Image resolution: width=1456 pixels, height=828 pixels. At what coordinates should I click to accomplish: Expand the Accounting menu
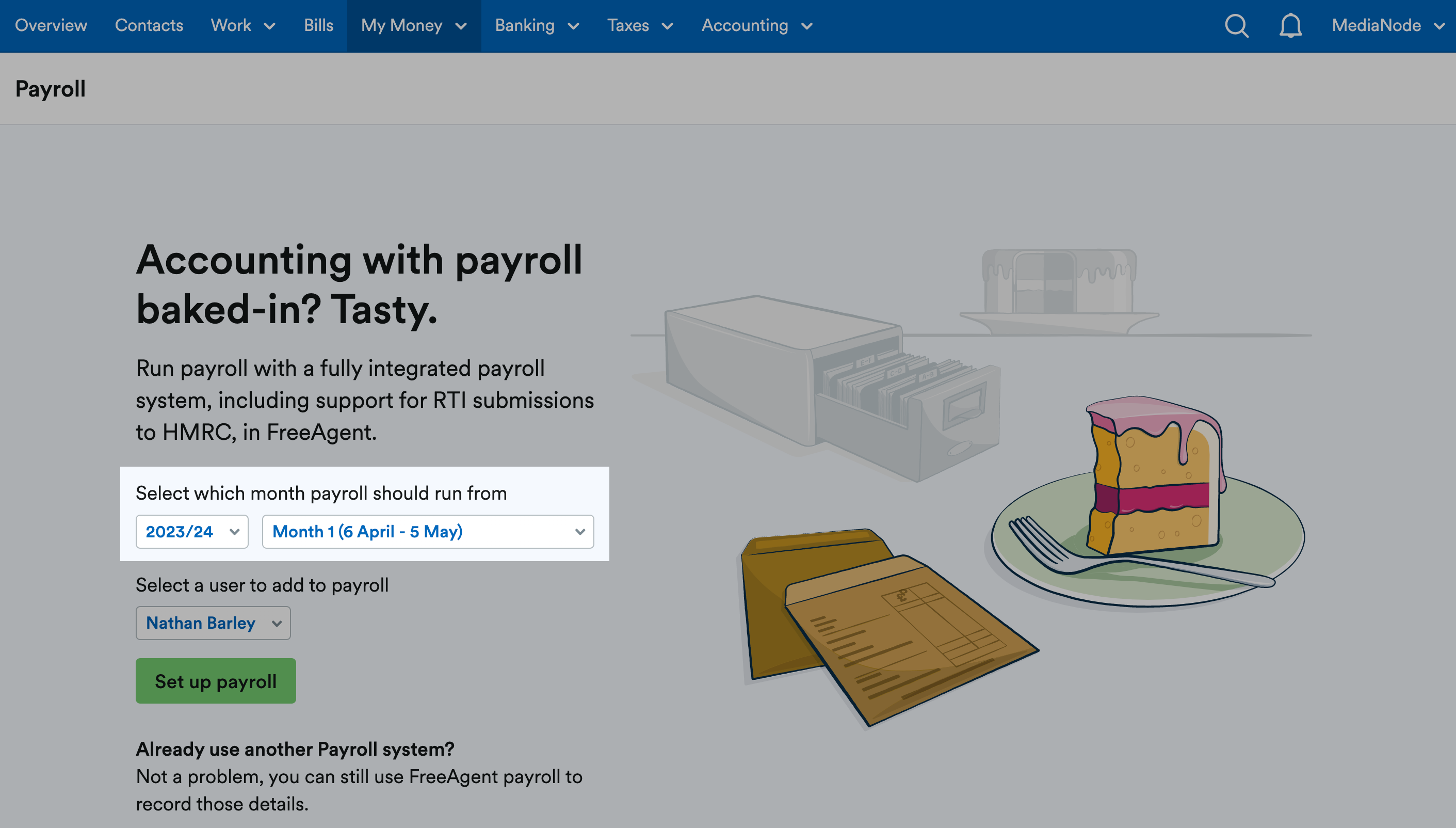pyautogui.click(x=757, y=26)
